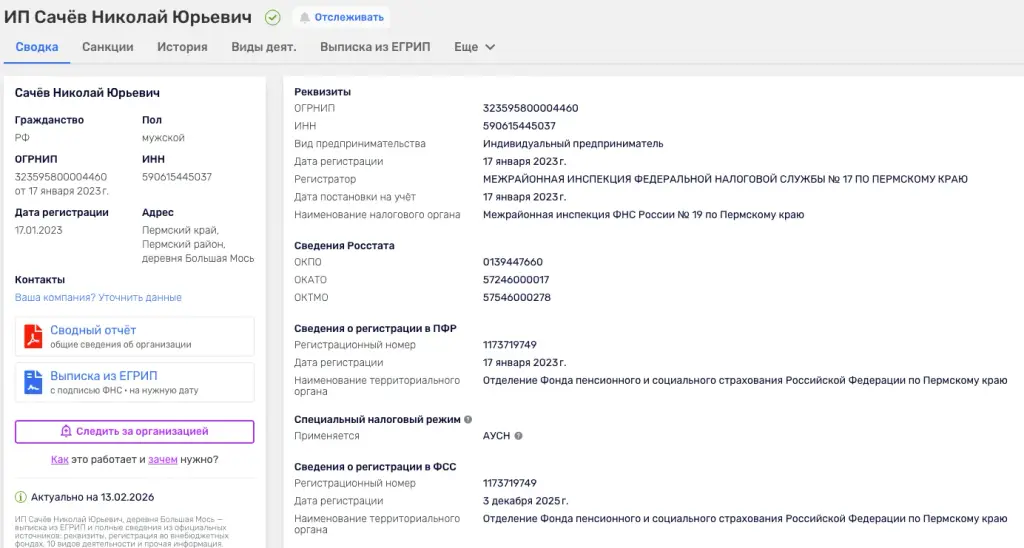This screenshot has height=548, width=1024.
Task: Click the ФСС registration date 3 декабря 2025г.
Action: [x=526, y=501]
